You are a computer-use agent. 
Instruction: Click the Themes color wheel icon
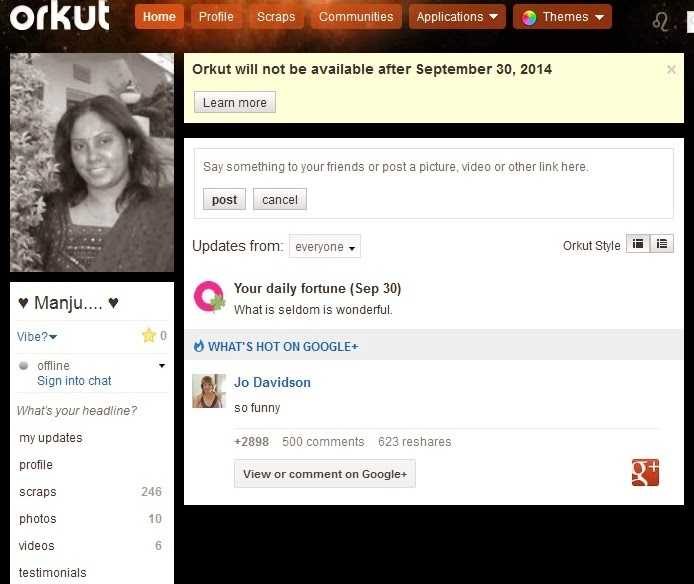[x=528, y=17]
